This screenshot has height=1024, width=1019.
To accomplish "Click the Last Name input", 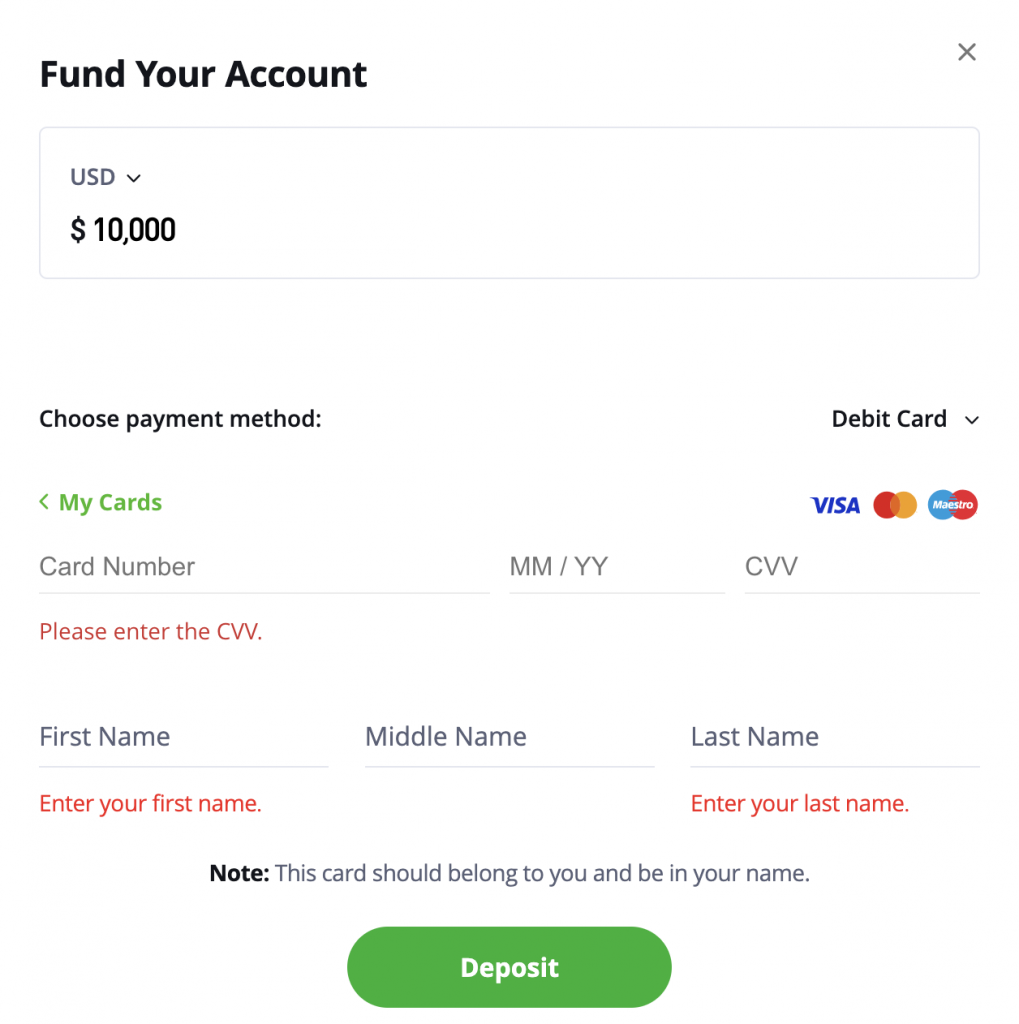I will tap(834, 738).
